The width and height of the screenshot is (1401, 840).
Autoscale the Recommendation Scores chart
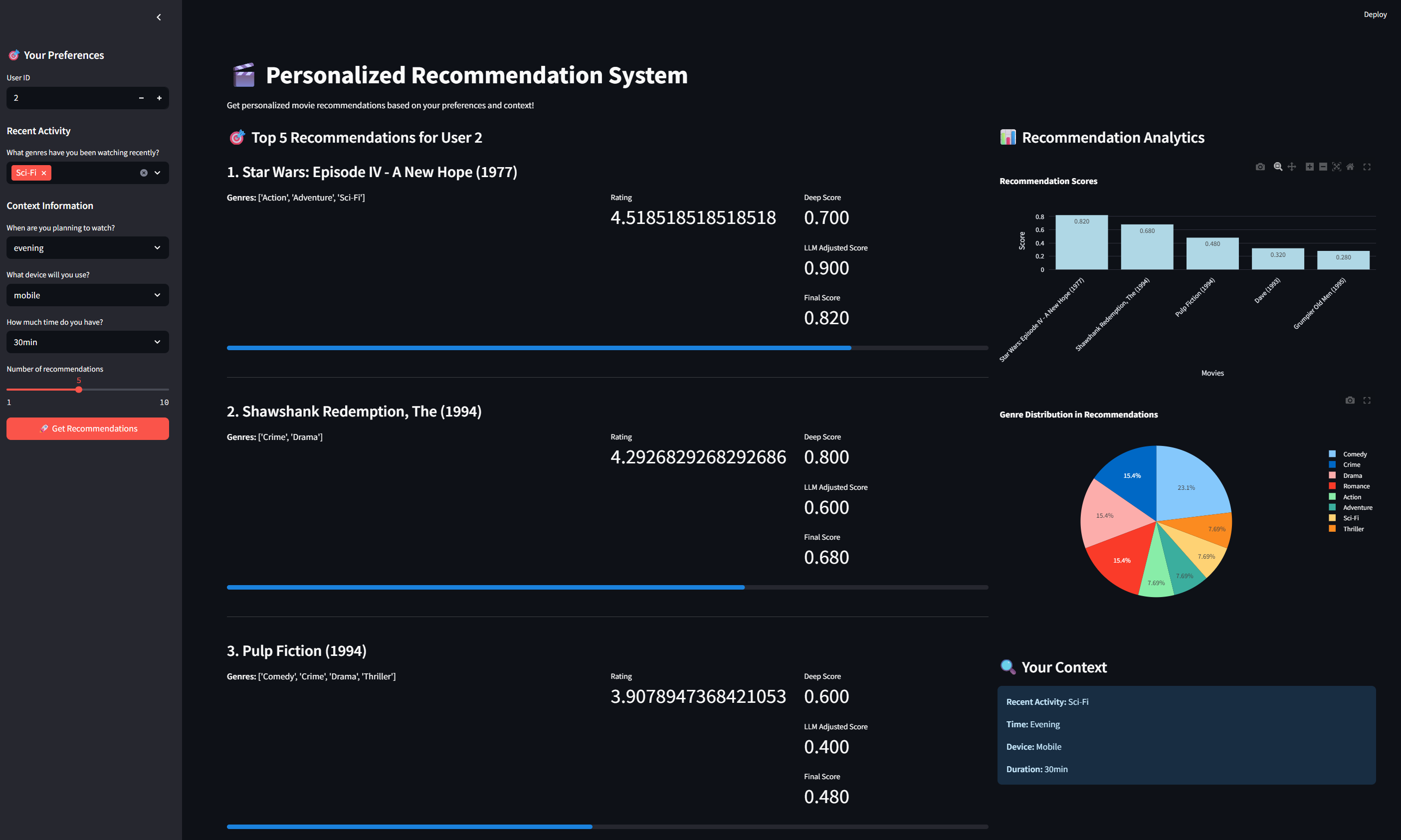pos(1337,167)
